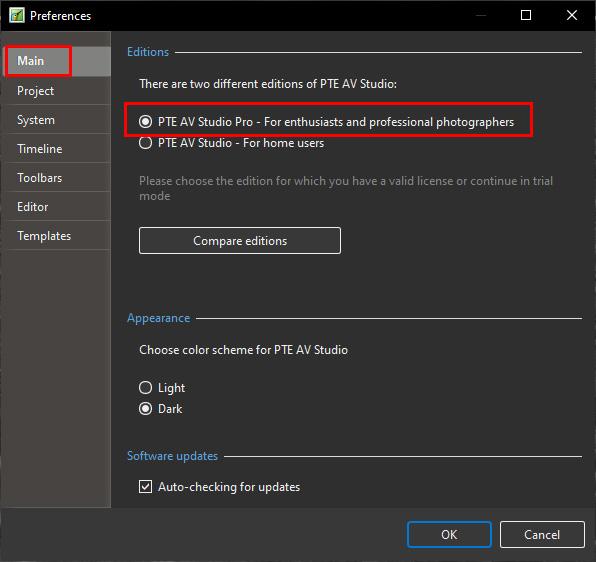Open the Editor preferences tab
The image size is (596, 562).
tap(57, 207)
